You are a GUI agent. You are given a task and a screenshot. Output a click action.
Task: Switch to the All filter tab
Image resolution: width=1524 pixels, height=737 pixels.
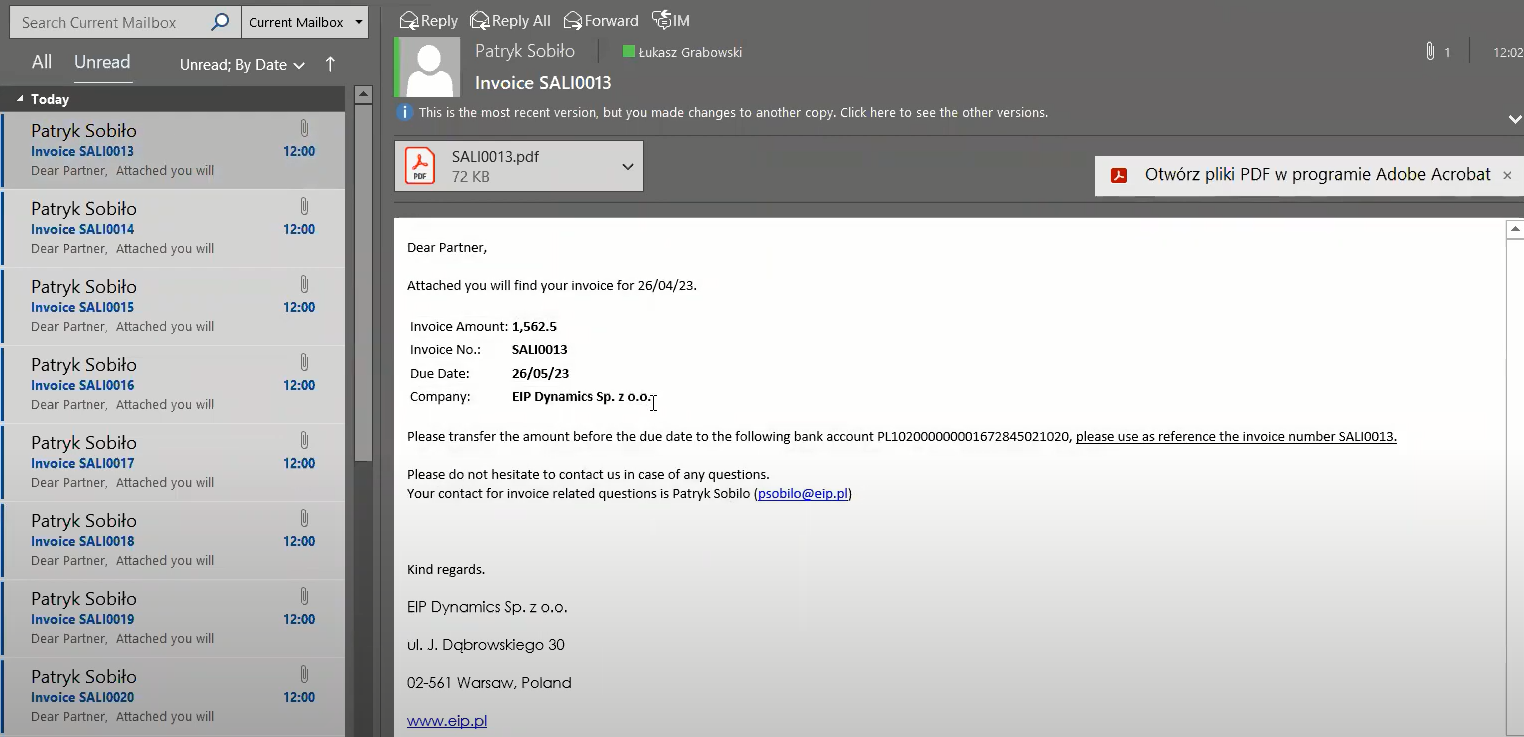click(x=42, y=62)
